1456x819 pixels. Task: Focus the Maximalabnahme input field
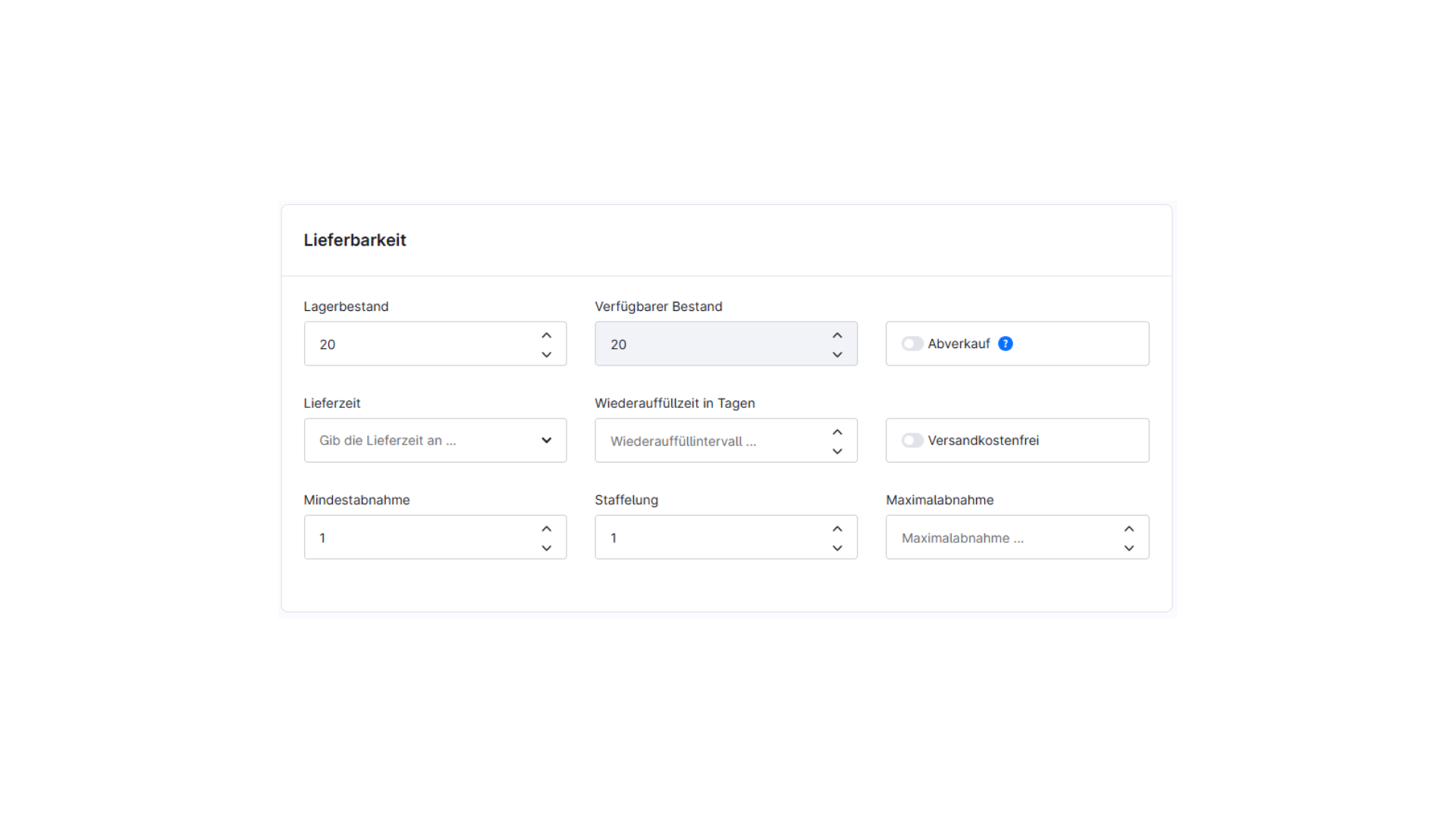[1017, 537]
